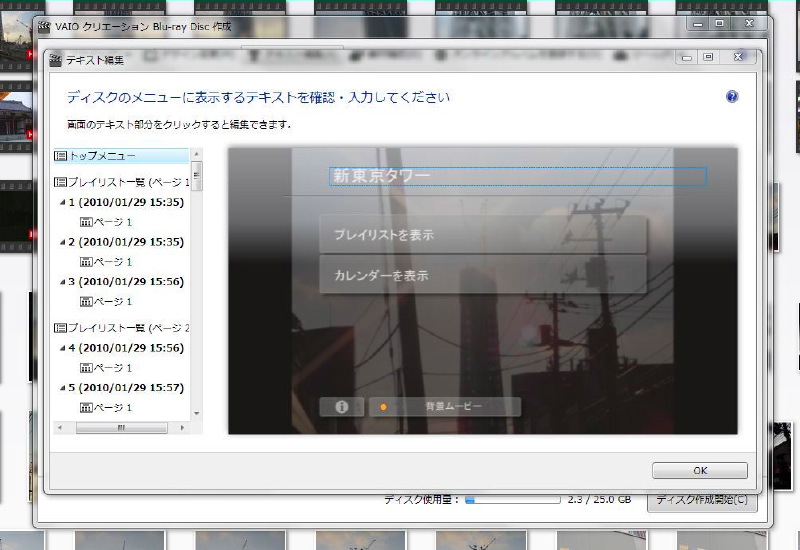Click the page icon beside playlist 1's ページ 1

(86, 222)
